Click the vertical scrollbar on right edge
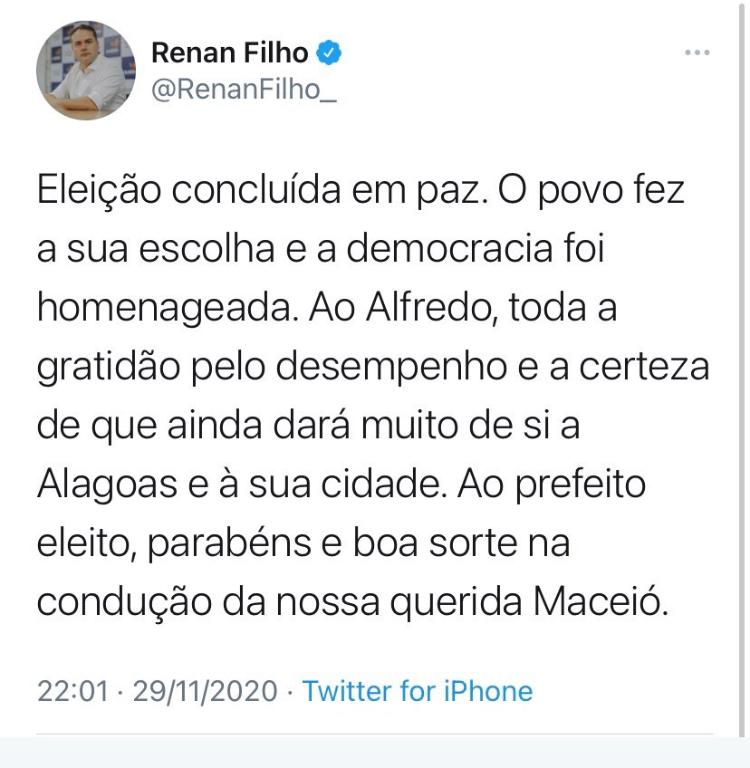The height and width of the screenshot is (768, 750). (741, 368)
